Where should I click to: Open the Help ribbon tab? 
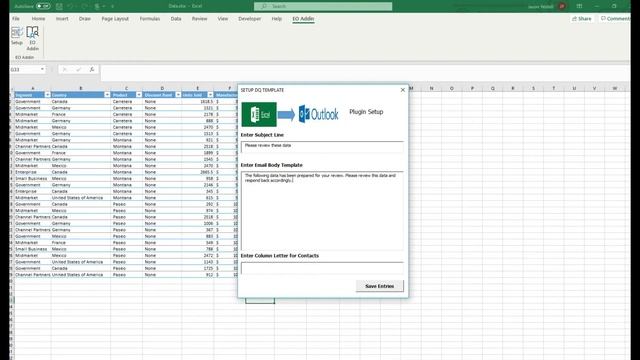pos(277,19)
